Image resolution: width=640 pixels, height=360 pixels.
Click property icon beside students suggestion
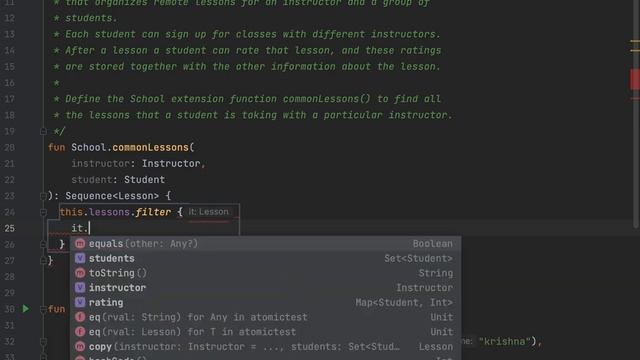click(80, 258)
